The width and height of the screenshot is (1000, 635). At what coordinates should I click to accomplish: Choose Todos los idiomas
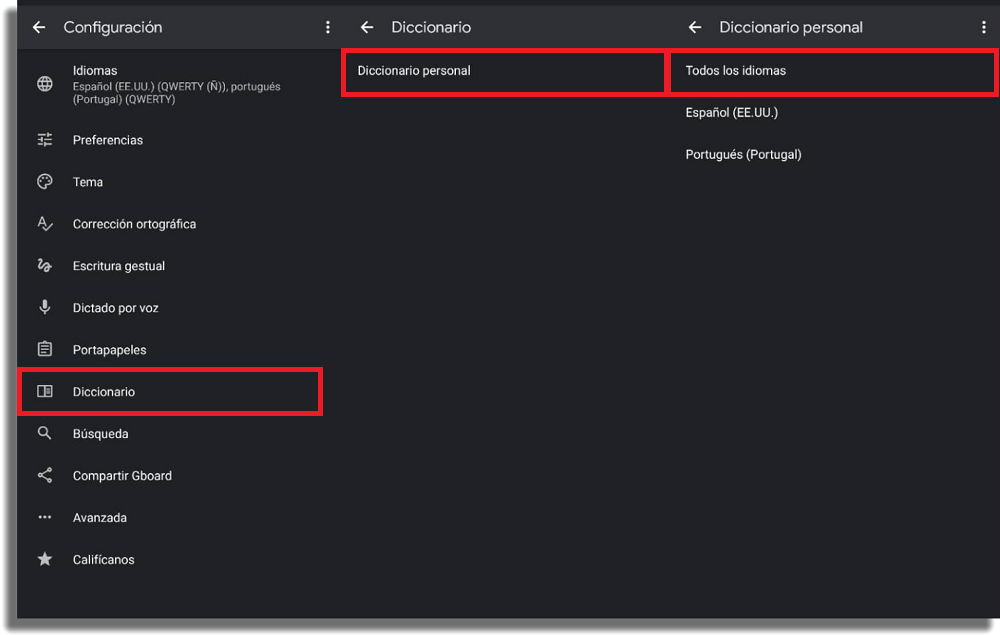[832, 71]
